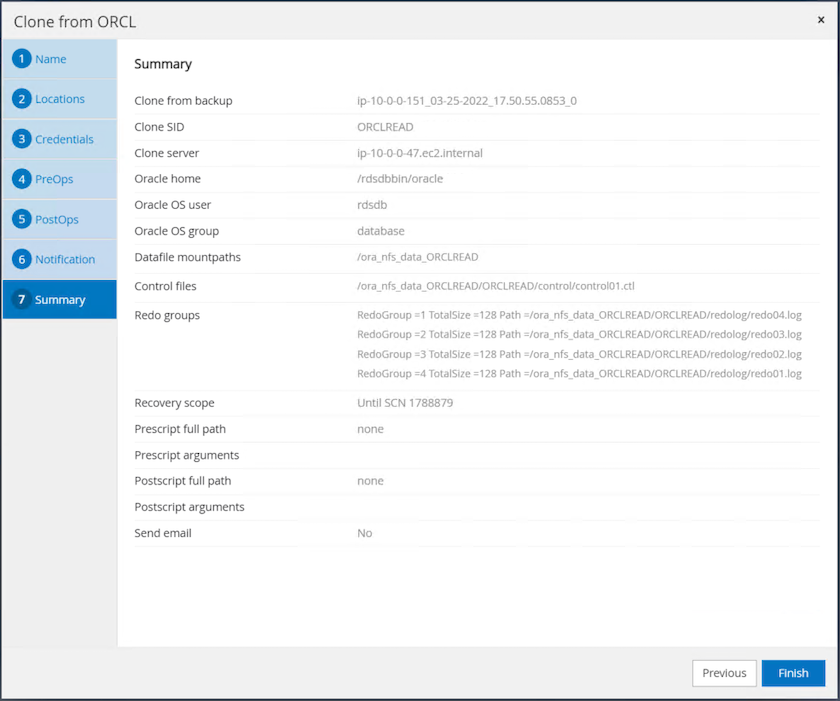Click the step 6 number circle
The height and width of the screenshot is (701, 840).
tap(22, 259)
